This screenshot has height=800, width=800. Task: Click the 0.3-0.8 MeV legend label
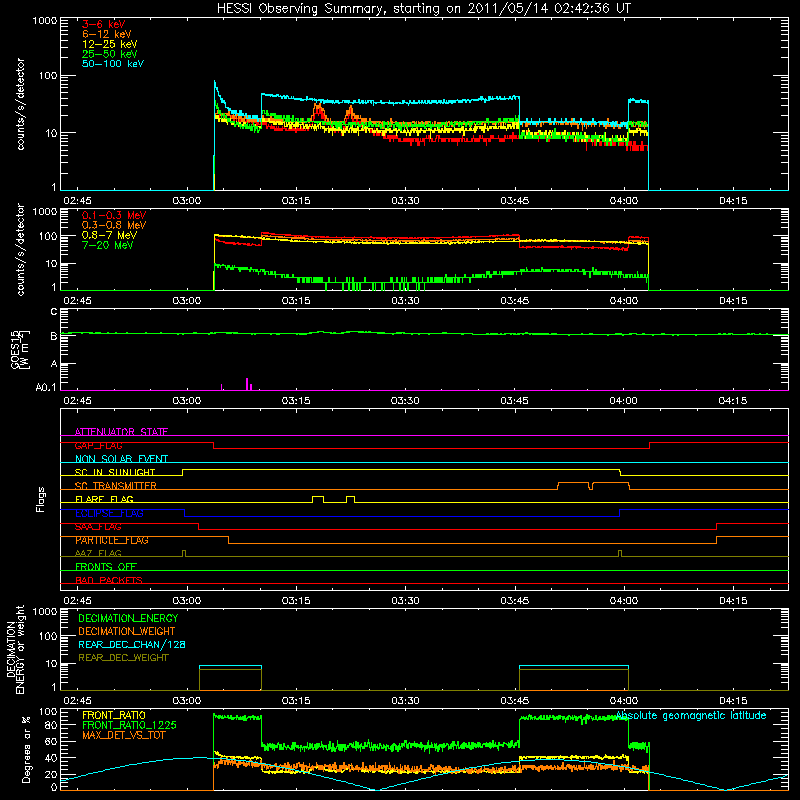pos(114,225)
